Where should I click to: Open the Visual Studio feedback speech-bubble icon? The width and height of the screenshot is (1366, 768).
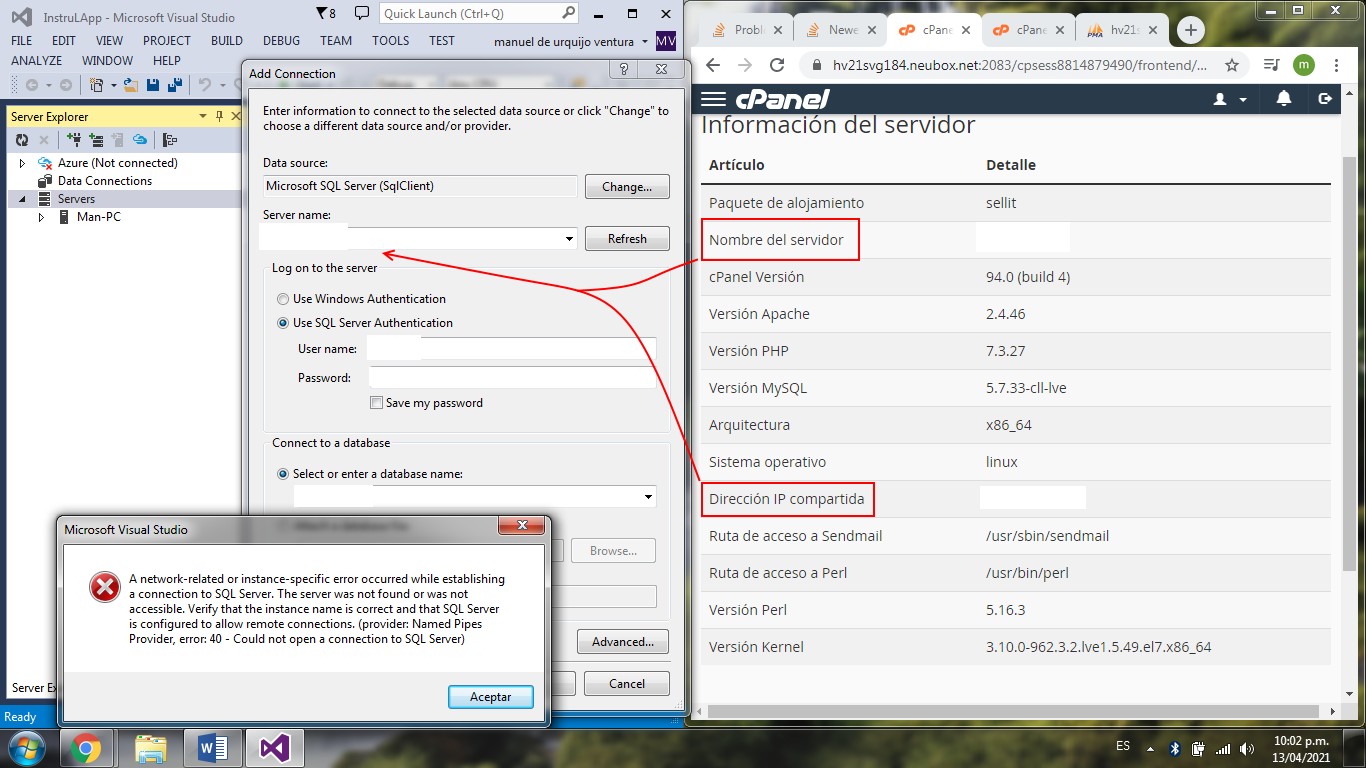tap(362, 14)
